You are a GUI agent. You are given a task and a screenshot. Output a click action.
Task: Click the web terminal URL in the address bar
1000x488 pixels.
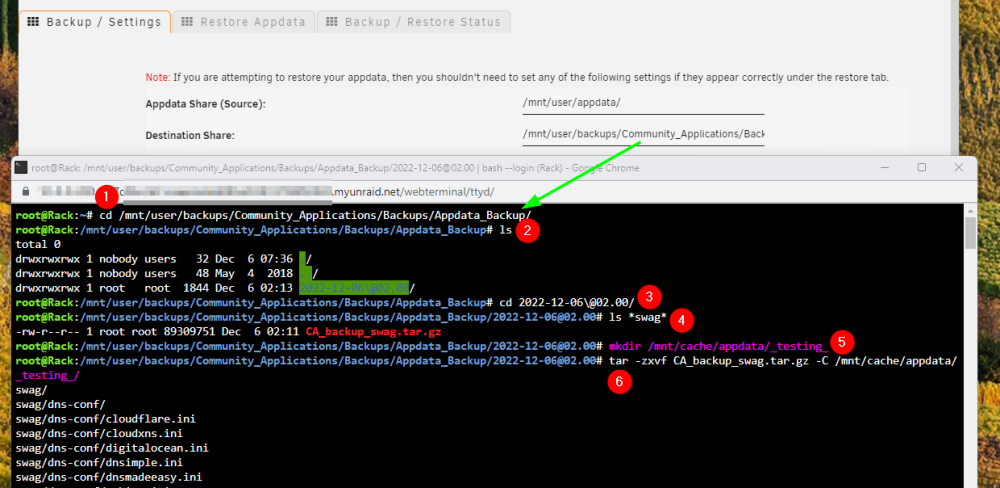265,191
